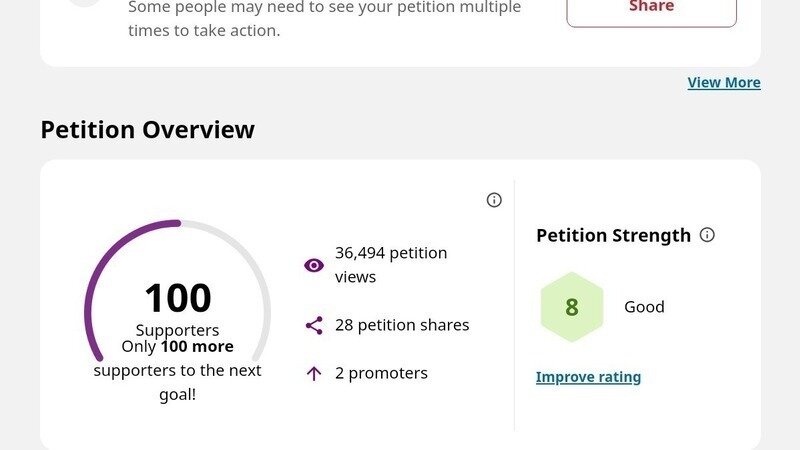Click the Supporters label under the count
This screenshot has width=800, height=450.
[x=177, y=330]
